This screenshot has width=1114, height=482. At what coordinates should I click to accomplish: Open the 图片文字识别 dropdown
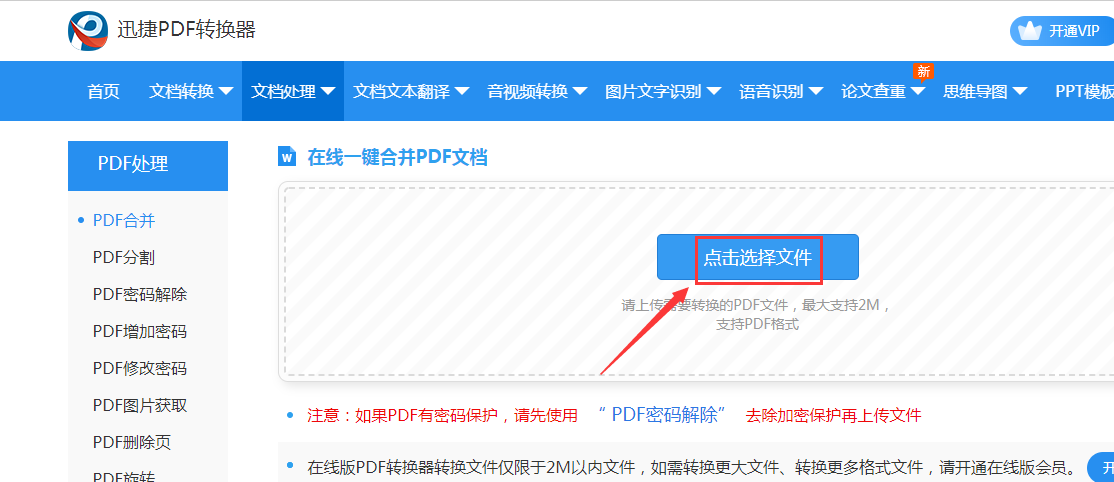point(663,92)
